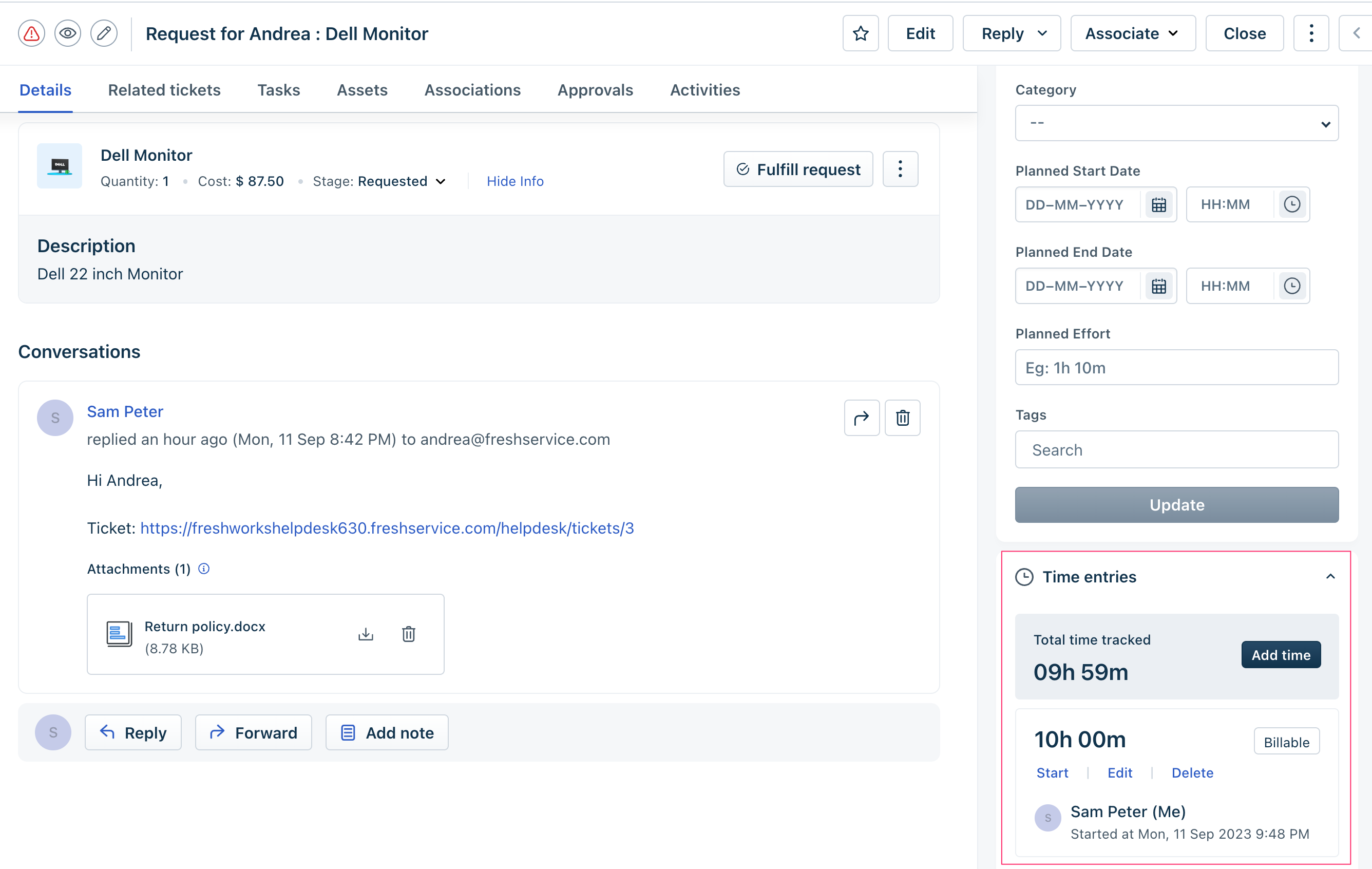Screen dimensions: 1372x869
Task: Click Sam Peter avatar in time entry
Action: [x=1048, y=818]
